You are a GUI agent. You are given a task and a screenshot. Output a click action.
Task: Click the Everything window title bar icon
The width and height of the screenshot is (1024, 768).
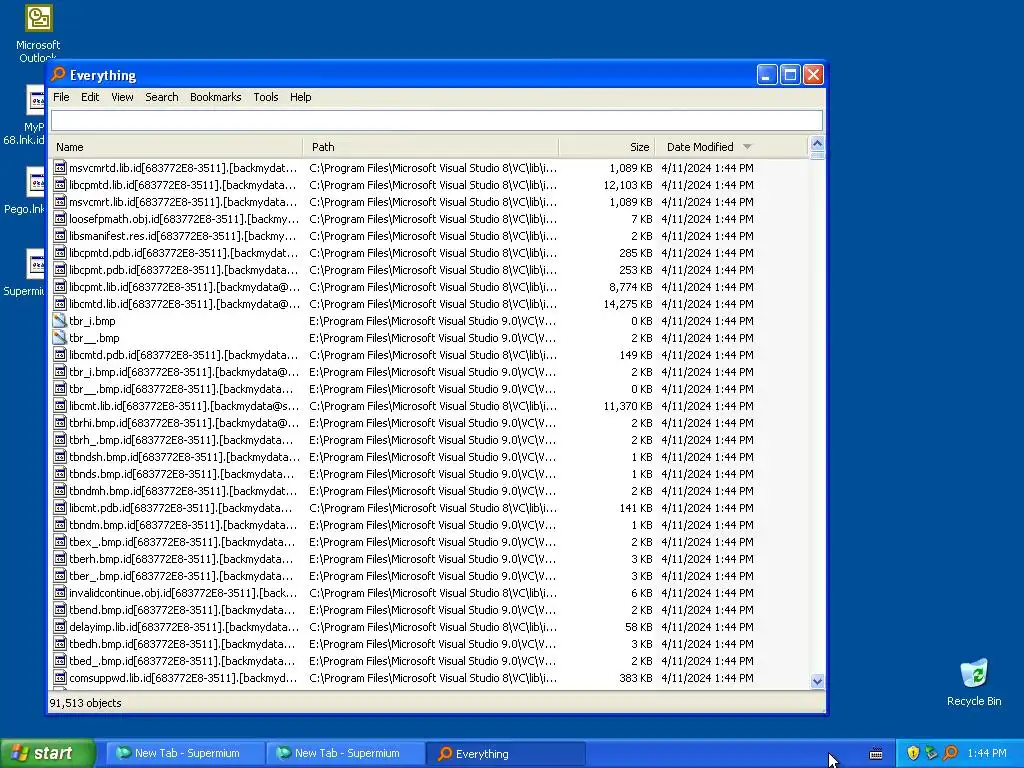click(58, 74)
